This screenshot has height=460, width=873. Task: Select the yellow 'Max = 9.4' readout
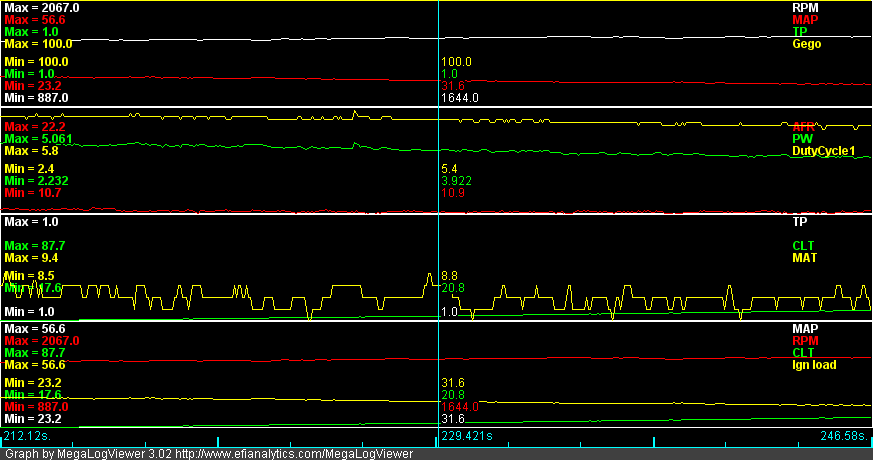(31, 258)
